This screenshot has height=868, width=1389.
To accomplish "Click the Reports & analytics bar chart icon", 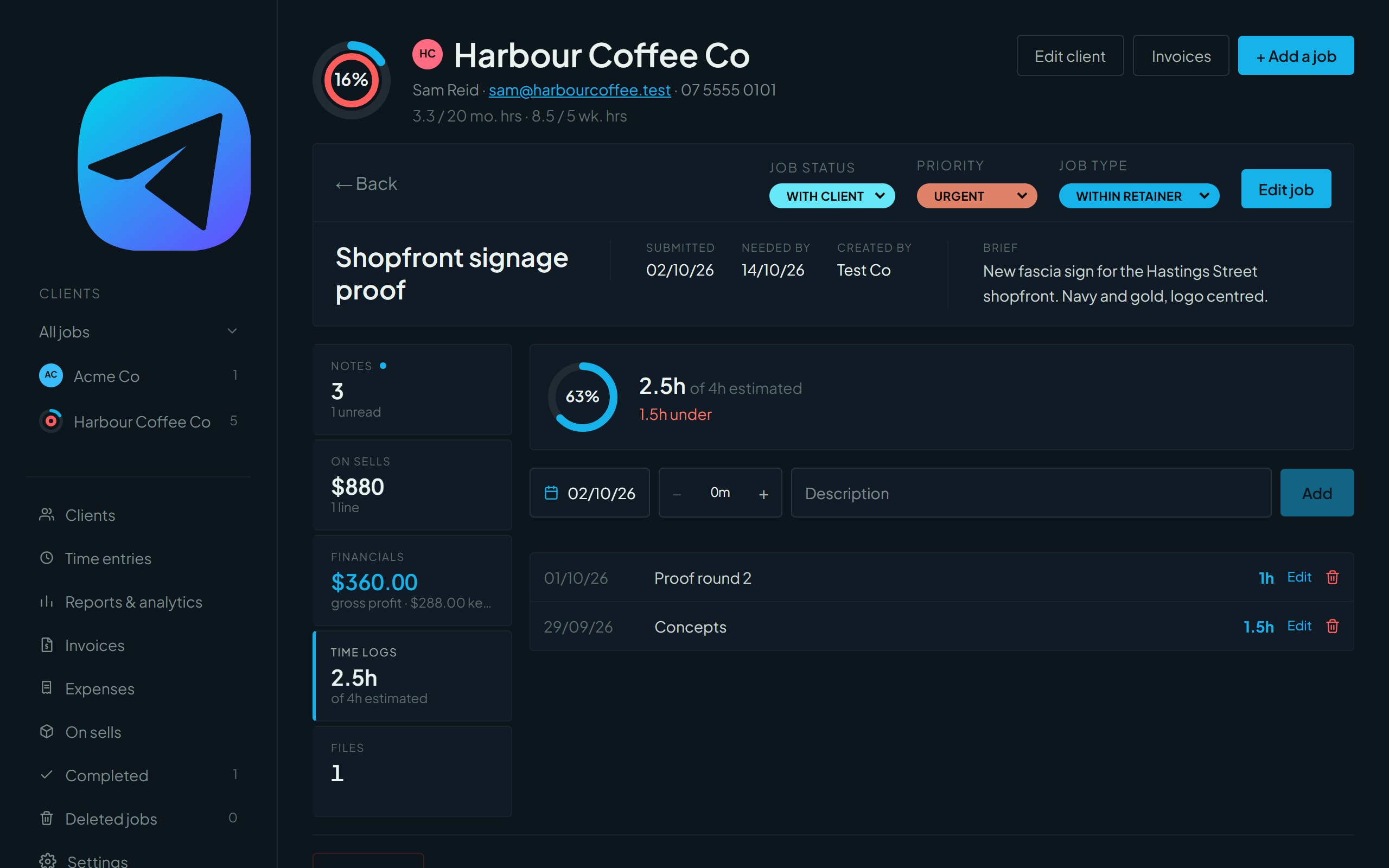I will [x=47, y=602].
